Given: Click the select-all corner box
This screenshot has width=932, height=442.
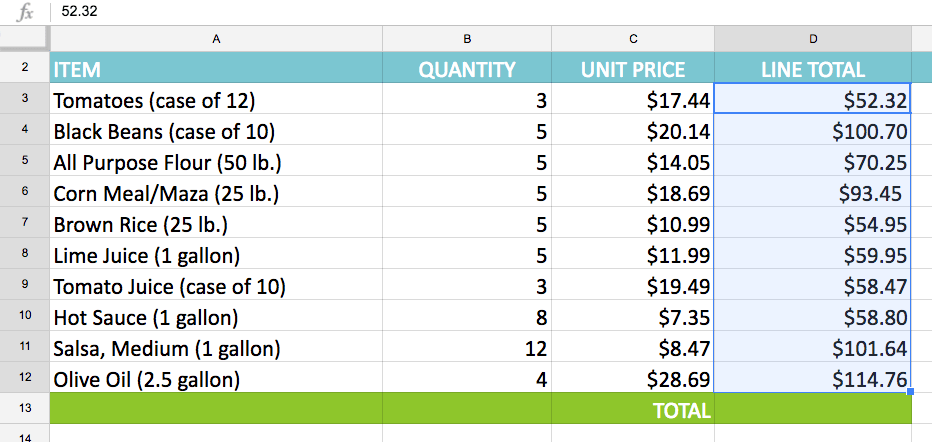Looking at the screenshot, I should [x=24, y=39].
